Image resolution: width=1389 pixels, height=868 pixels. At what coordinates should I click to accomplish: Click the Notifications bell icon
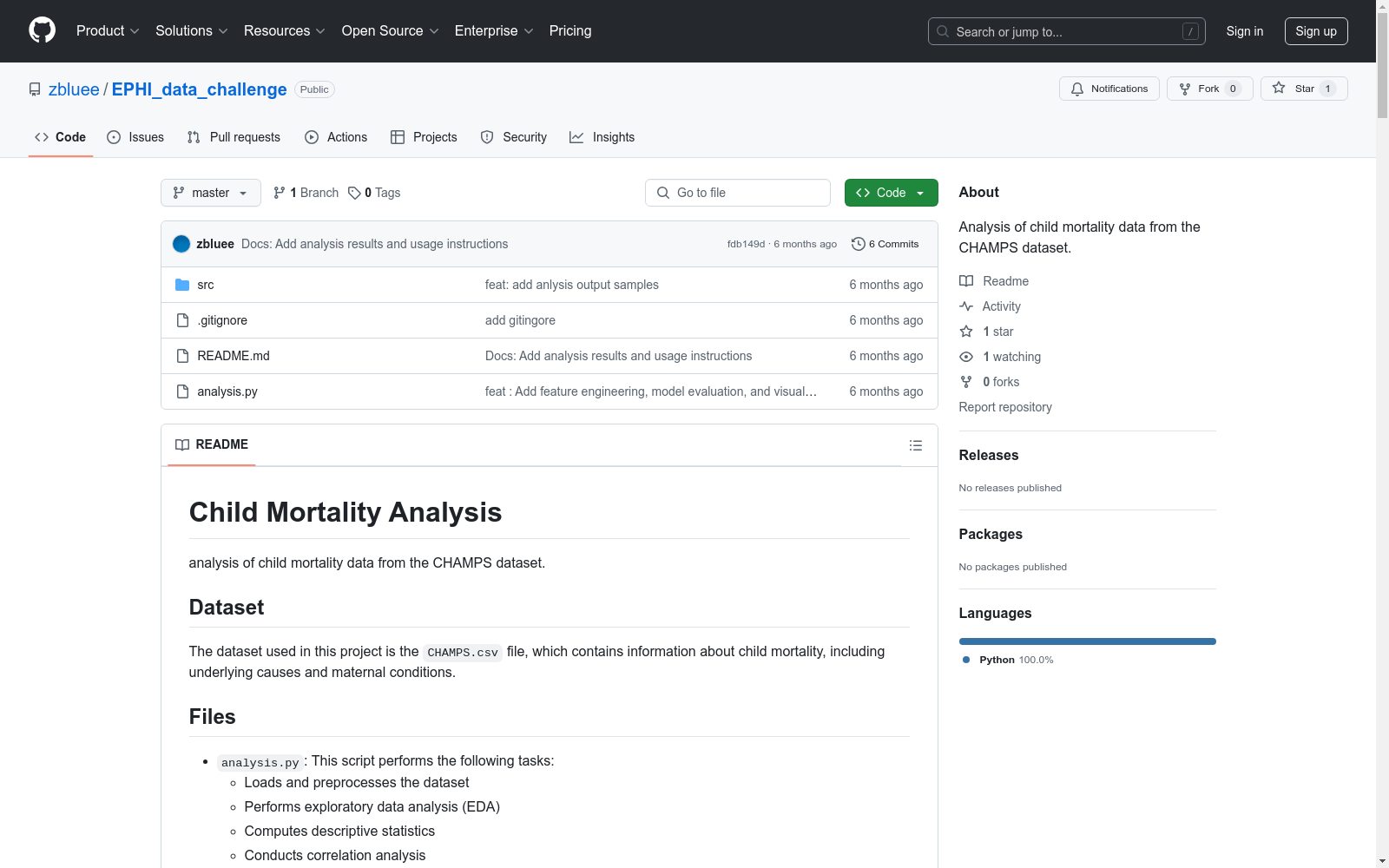[x=1077, y=89]
